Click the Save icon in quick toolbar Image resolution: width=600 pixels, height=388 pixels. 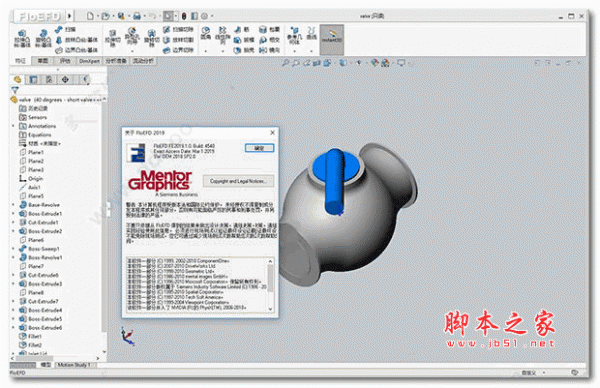(x=121, y=16)
